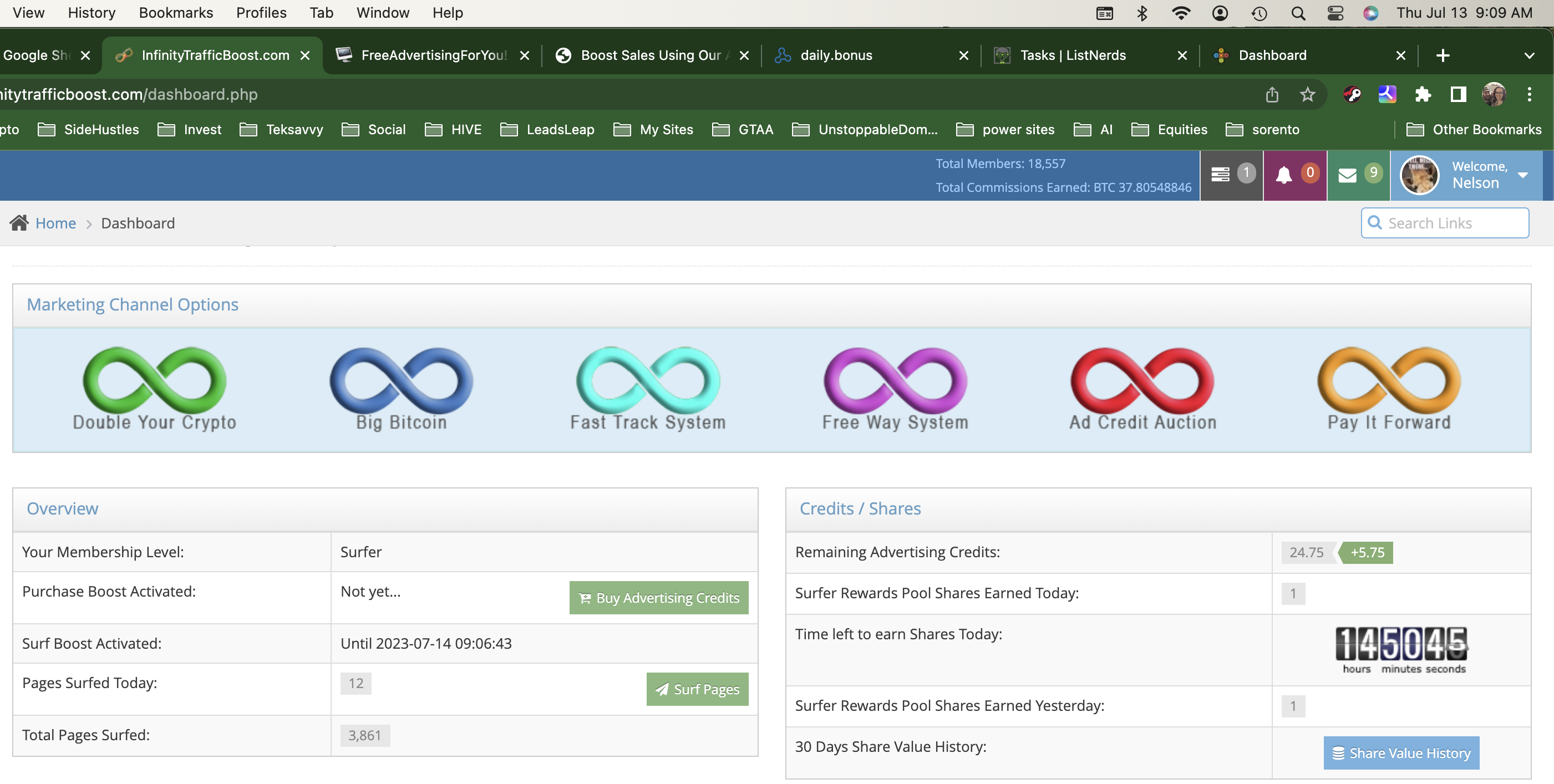
Task: Open the Fast Track System channel
Action: point(648,388)
